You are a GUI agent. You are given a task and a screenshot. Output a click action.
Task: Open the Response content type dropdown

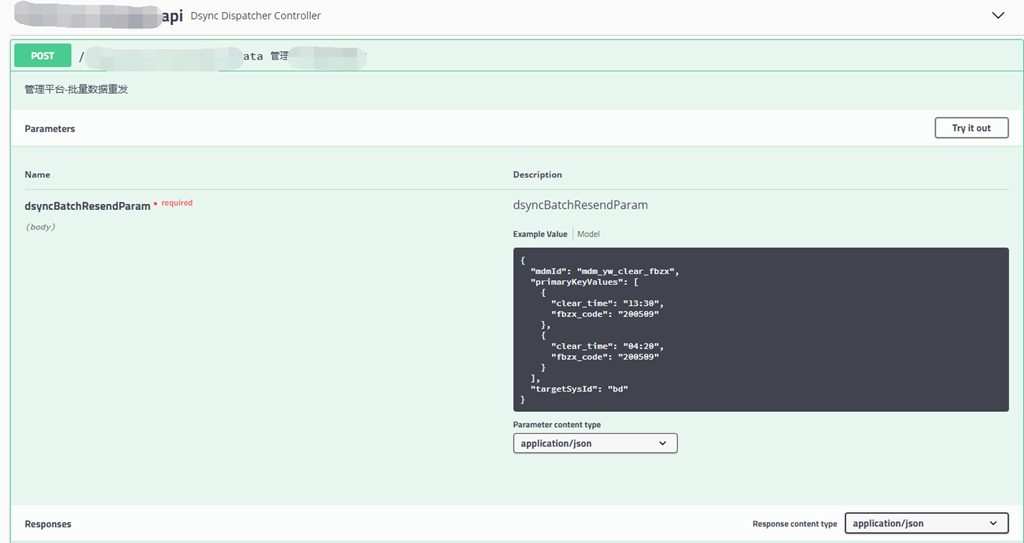point(926,523)
